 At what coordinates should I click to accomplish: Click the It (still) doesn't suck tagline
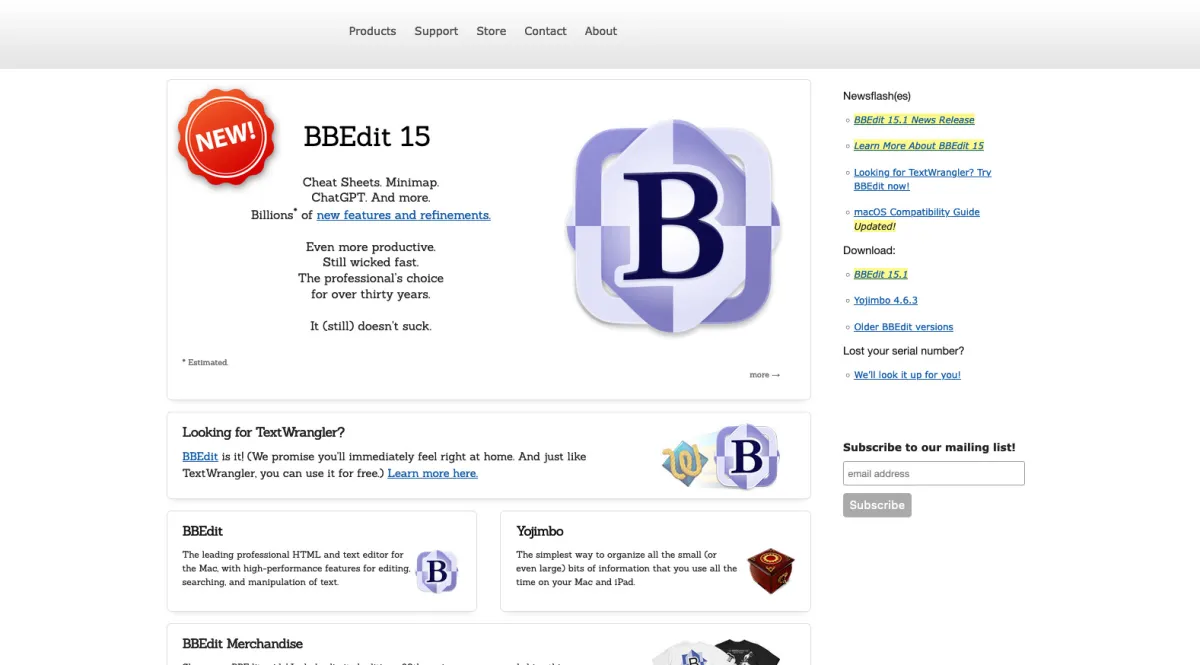(371, 326)
